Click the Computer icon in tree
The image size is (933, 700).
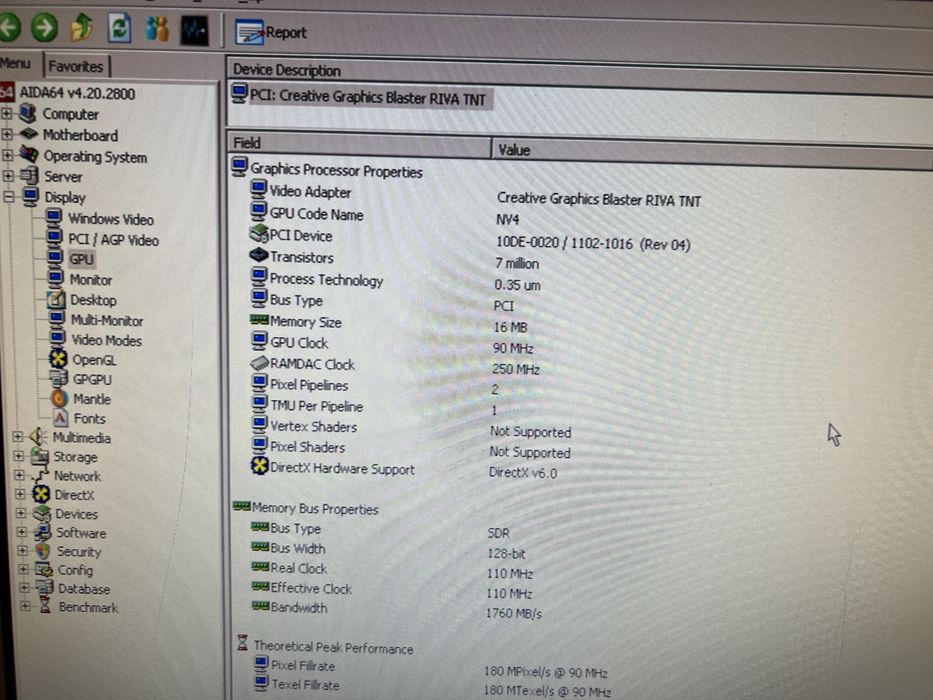click(x=27, y=112)
